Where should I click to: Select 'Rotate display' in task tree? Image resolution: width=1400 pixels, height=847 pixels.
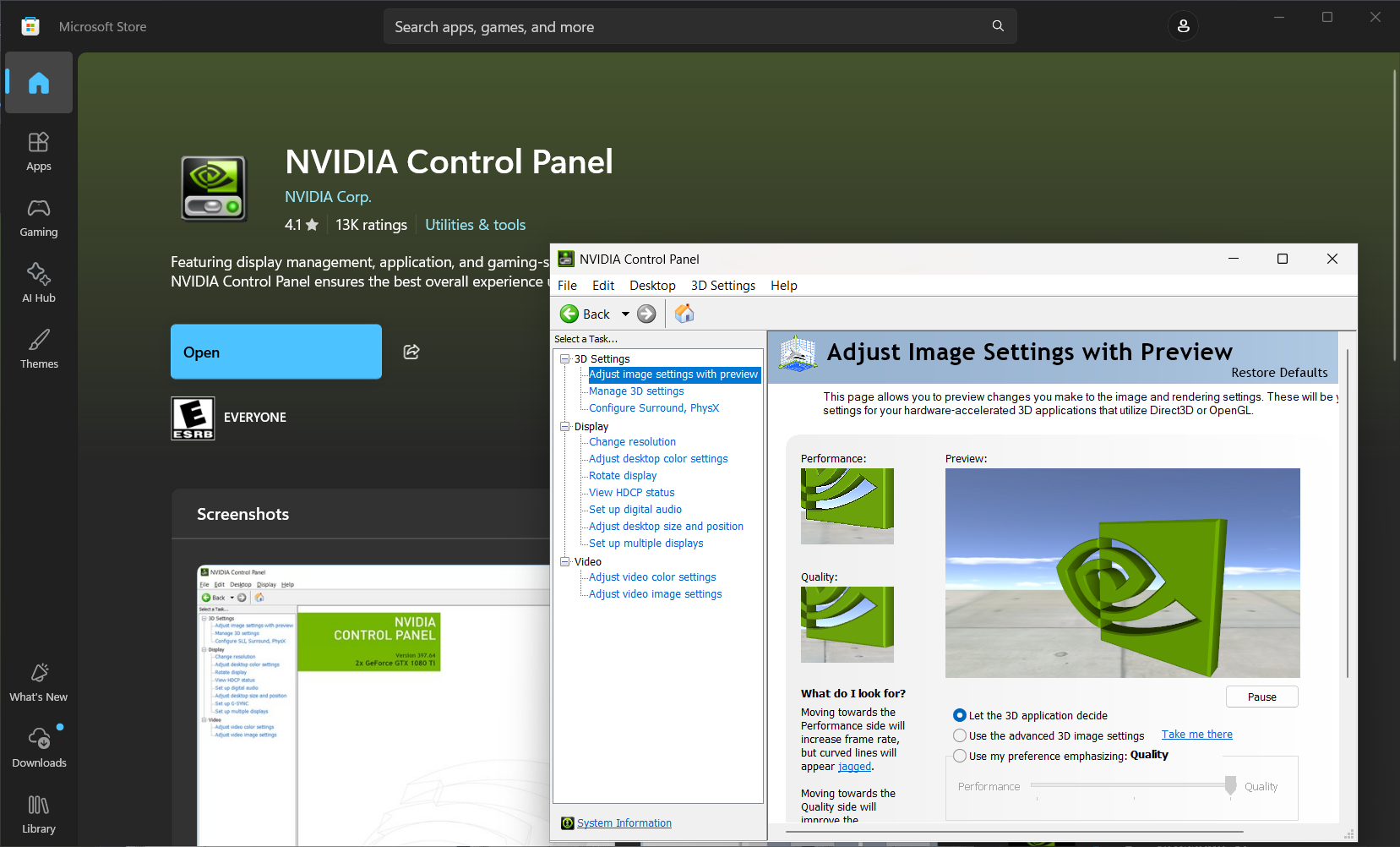(623, 476)
